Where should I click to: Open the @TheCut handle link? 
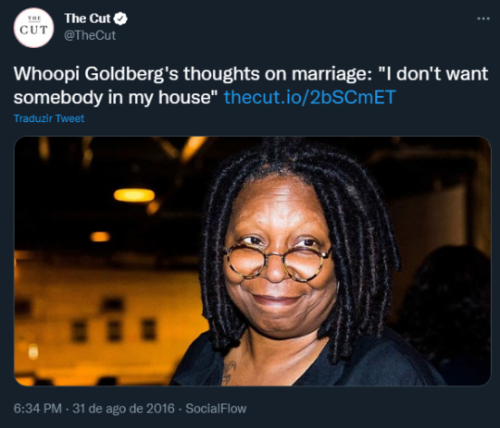[90, 35]
